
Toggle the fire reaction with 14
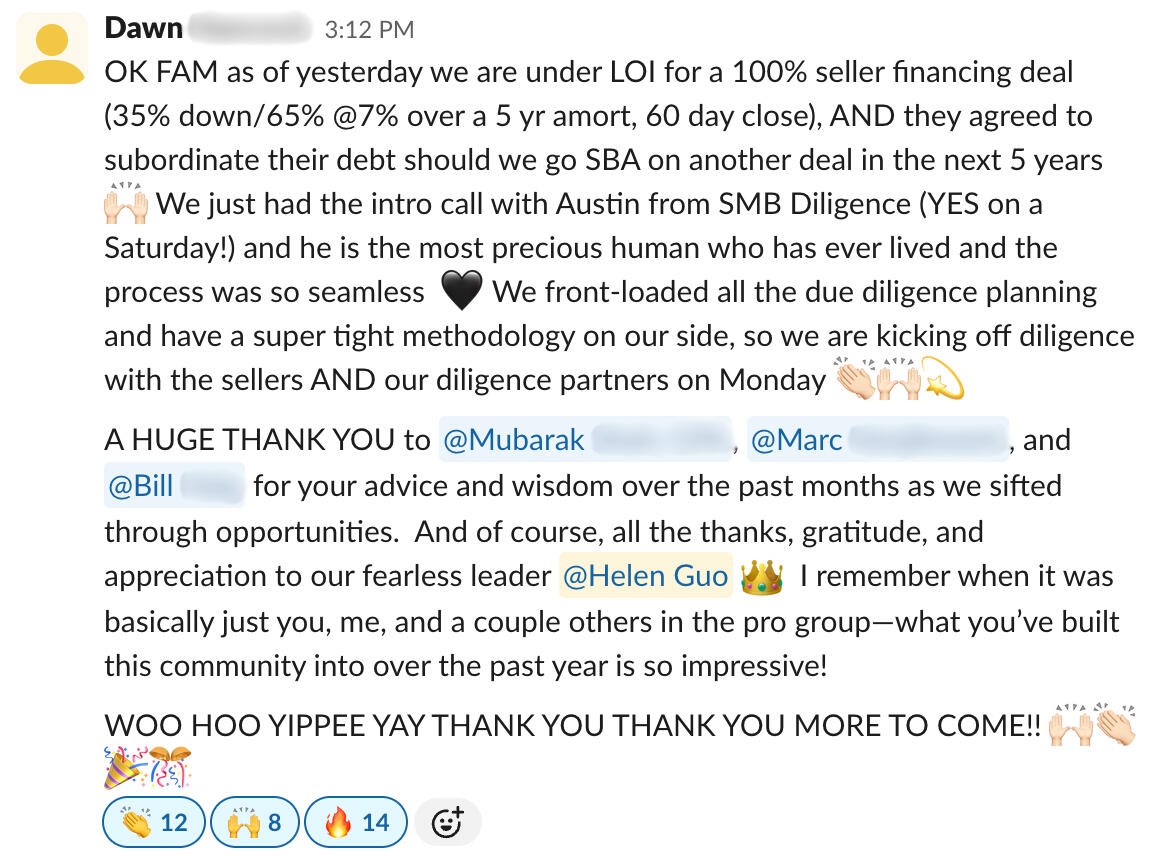pyautogui.click(x=355, y=822)
